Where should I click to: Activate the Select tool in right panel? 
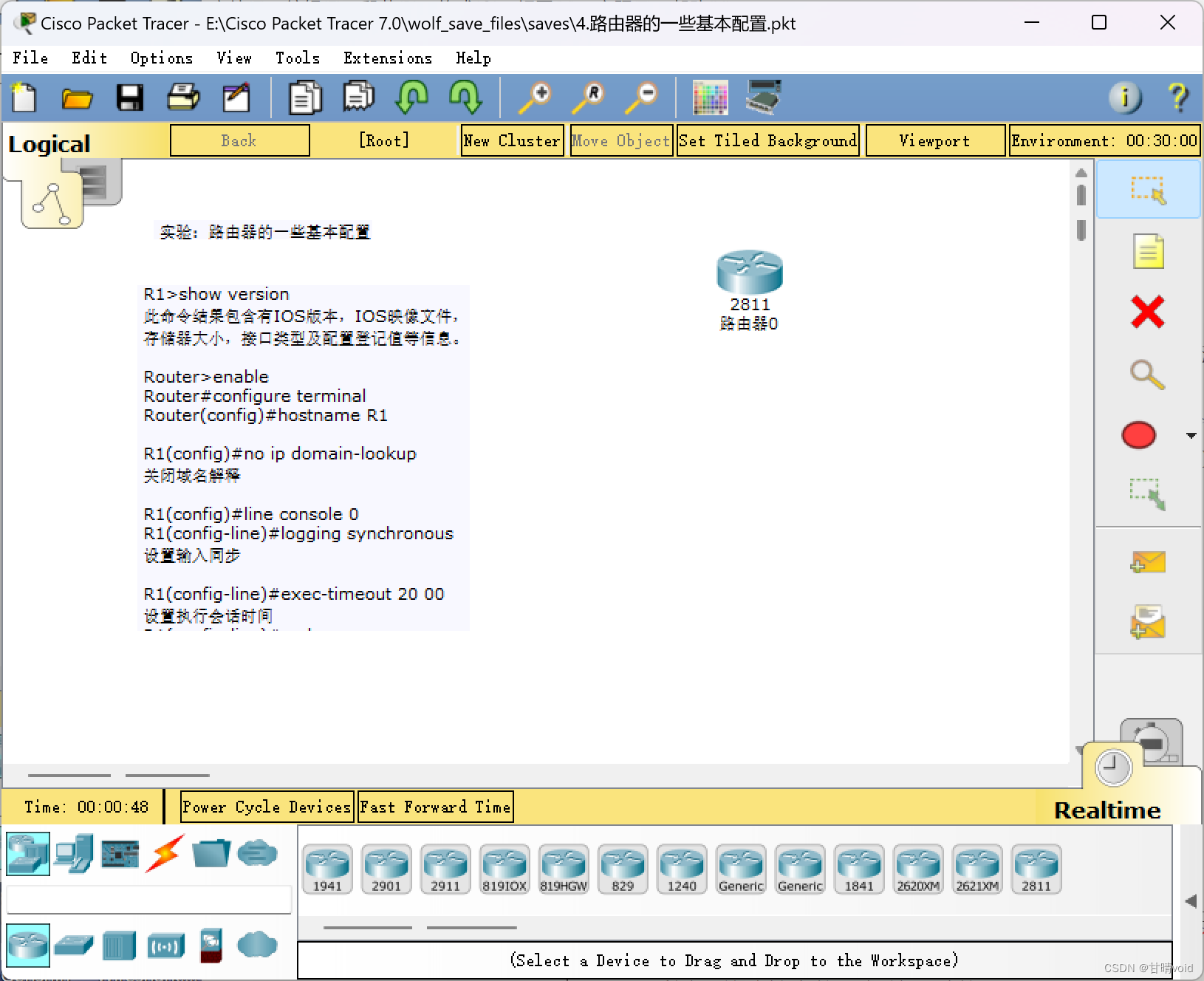1149,190
